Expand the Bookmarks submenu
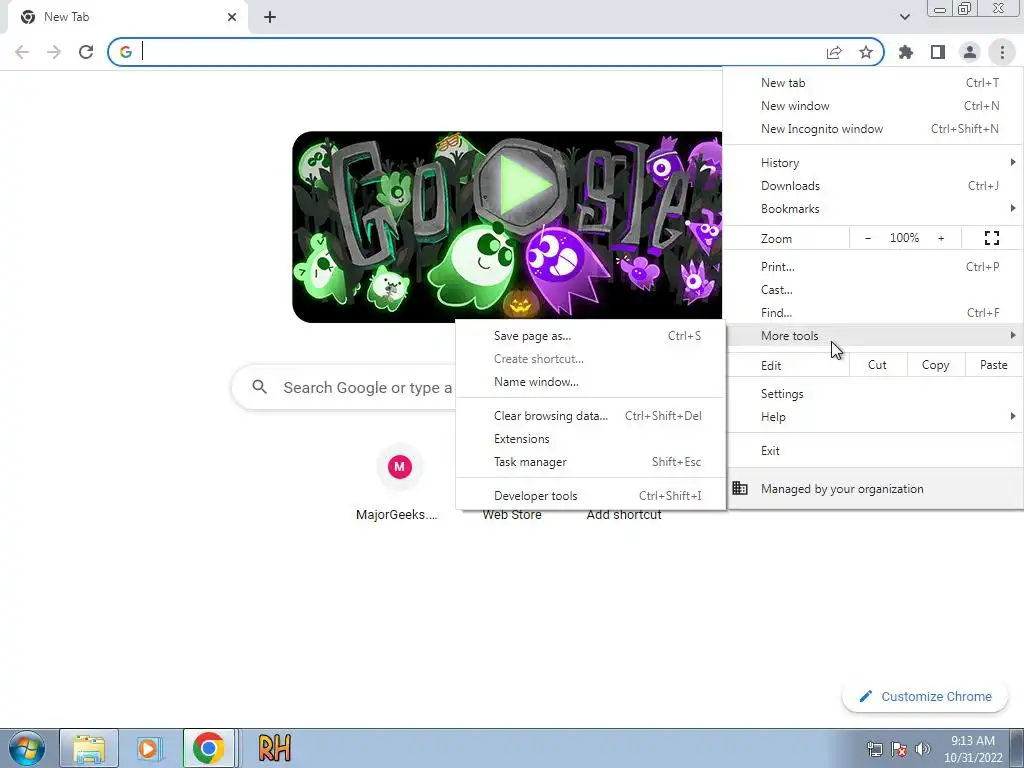This screenshot has width=1024, height=768. click(x=873, y=208)
